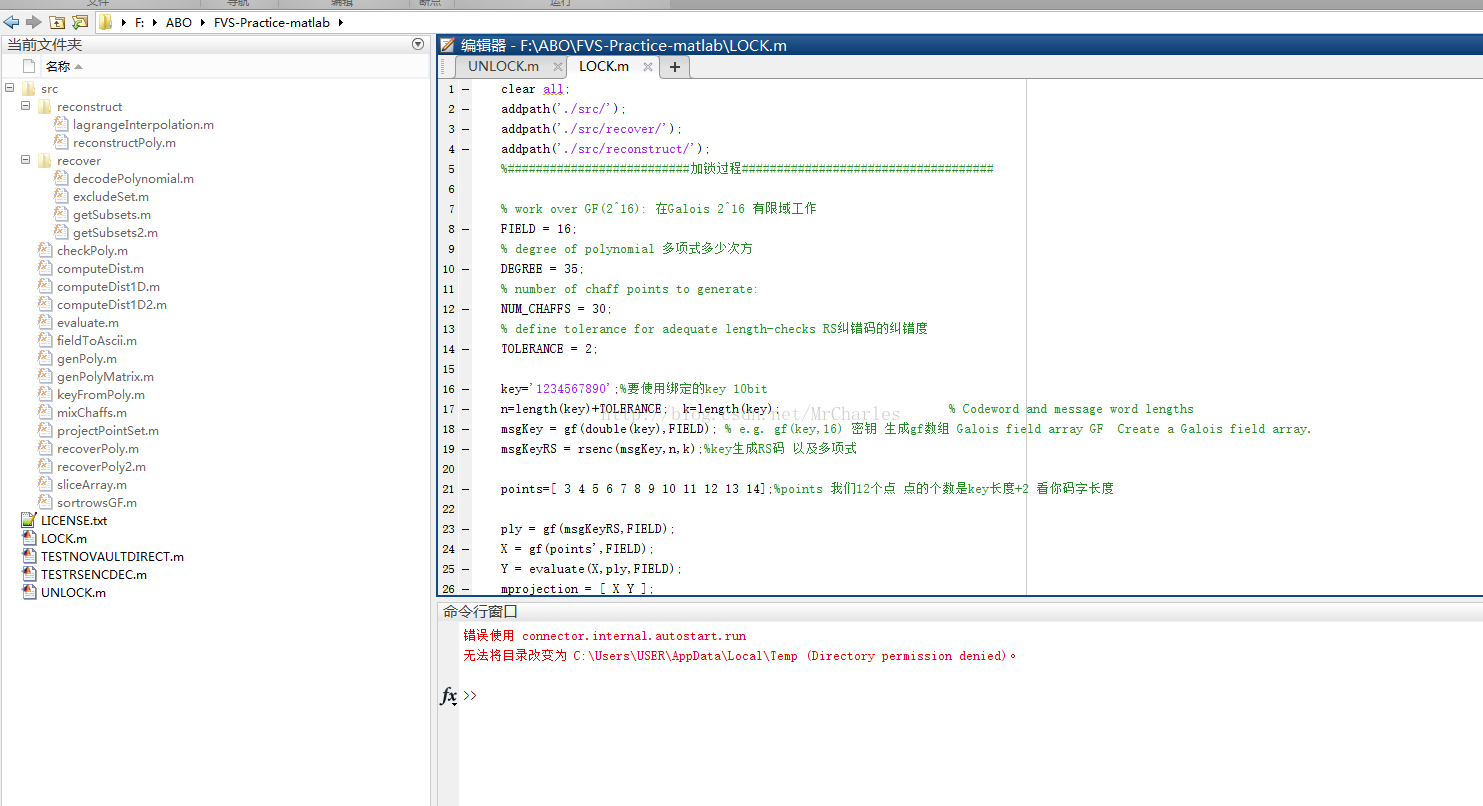Switch to the LOCK.m editor tab

(604, 66)
